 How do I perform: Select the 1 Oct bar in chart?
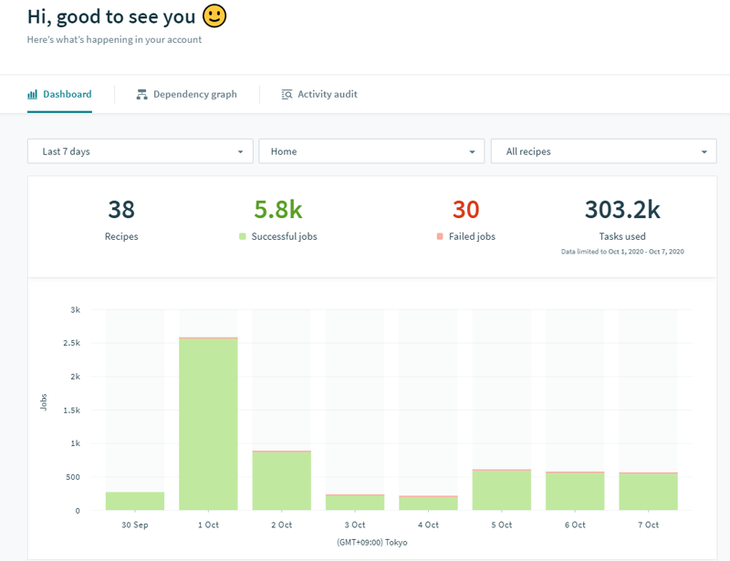pyautogui.click(x=208, y=424)
